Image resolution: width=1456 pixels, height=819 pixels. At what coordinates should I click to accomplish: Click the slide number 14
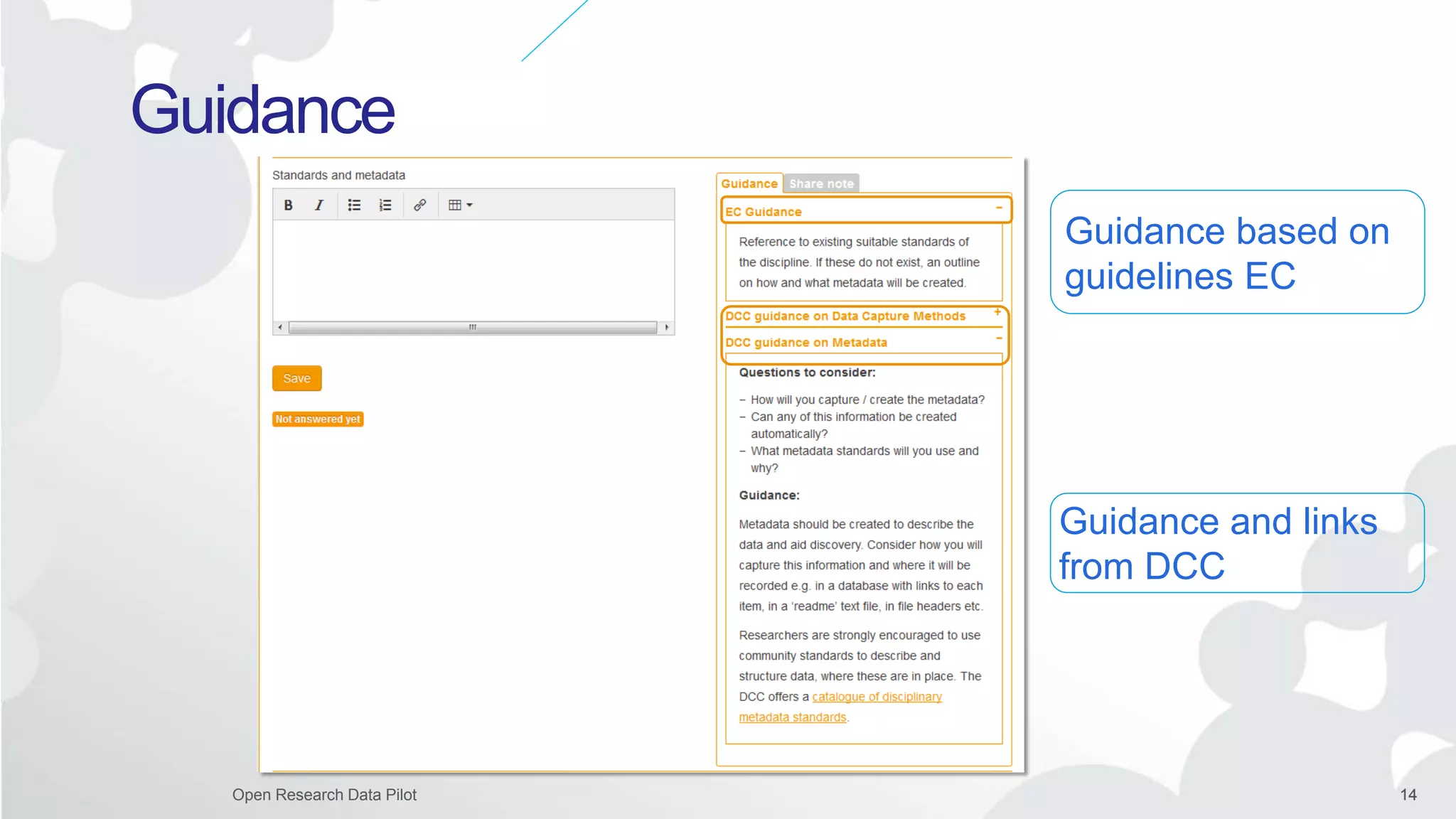click(x=1408, y=795)
